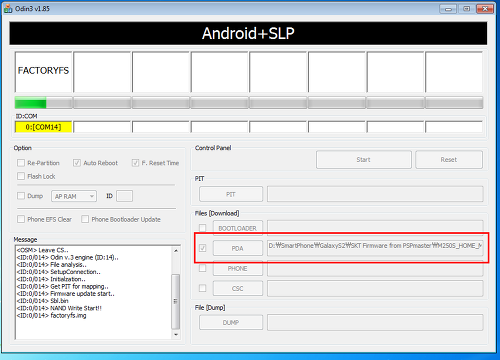Image resolution: width=500 pixels, height=360 pixels.
Task: Click the Message log scroll down arrow
Action: (x=176, y=334)
